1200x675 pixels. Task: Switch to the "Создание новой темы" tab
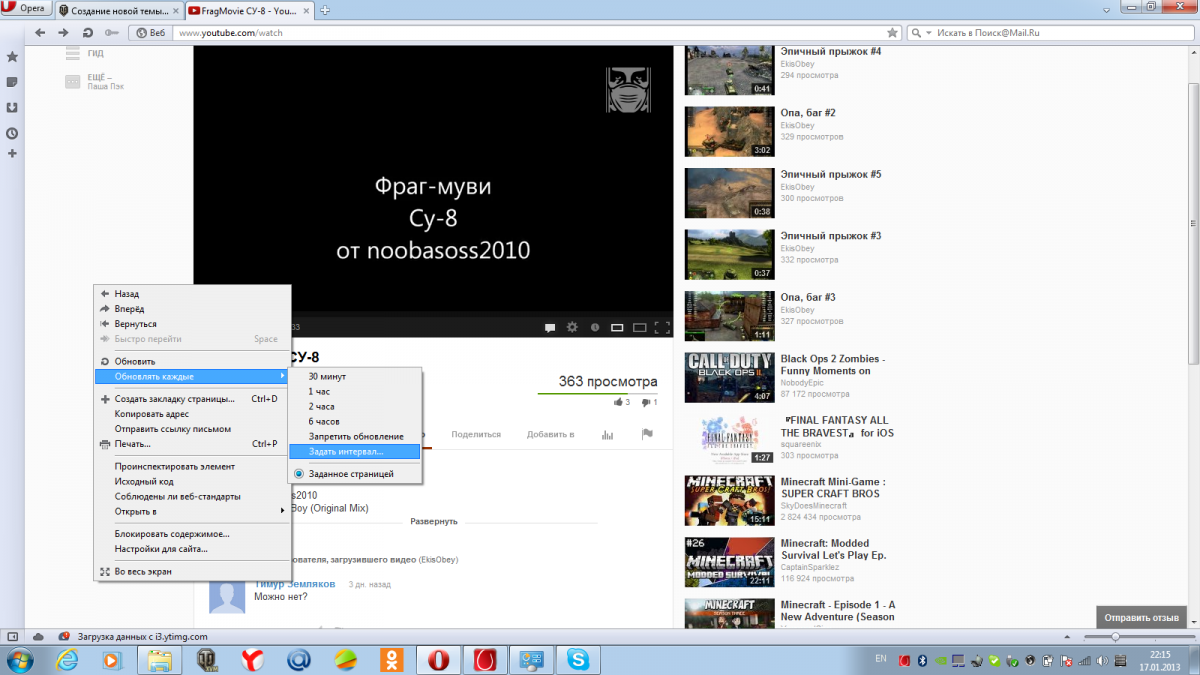(119, 10)
